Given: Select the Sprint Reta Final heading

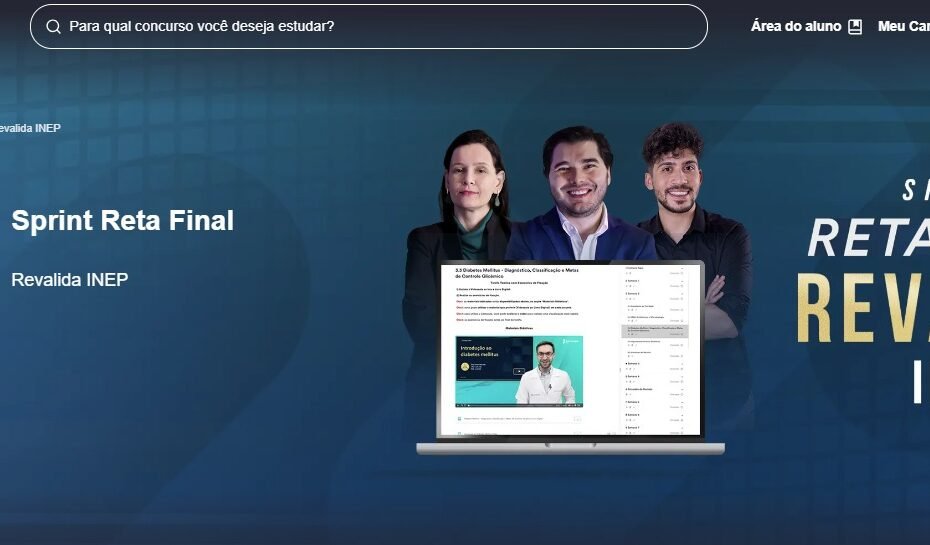Looking at the screenshot, I should coord(122,221).
